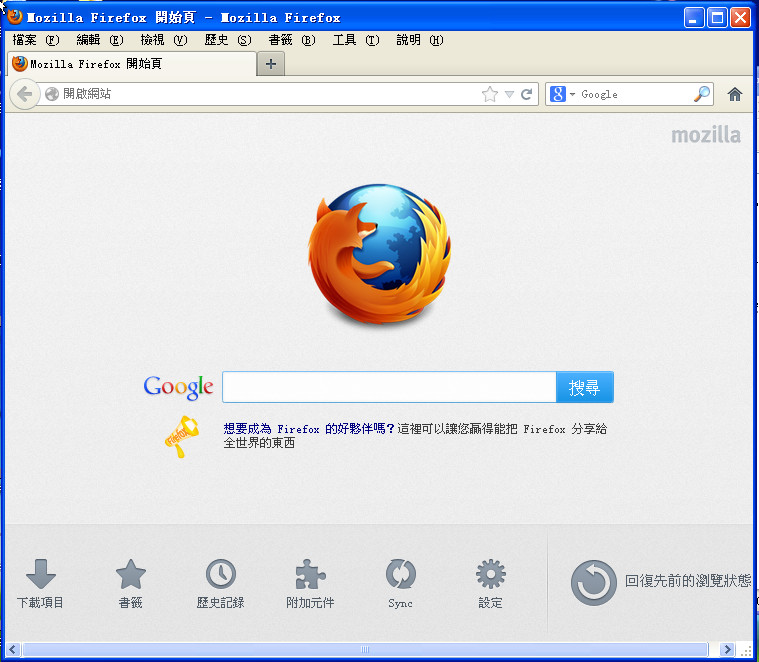Open Sync with the circular arrows icon

[400, 584]
